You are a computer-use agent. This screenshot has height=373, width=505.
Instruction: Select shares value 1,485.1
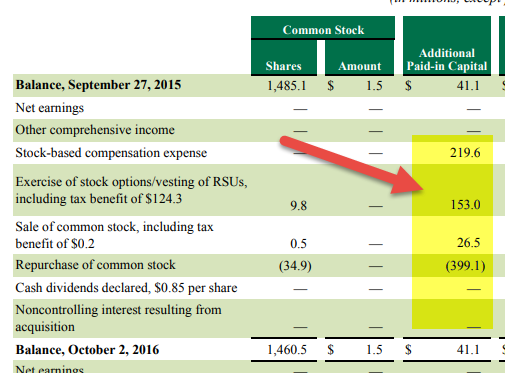287,86
